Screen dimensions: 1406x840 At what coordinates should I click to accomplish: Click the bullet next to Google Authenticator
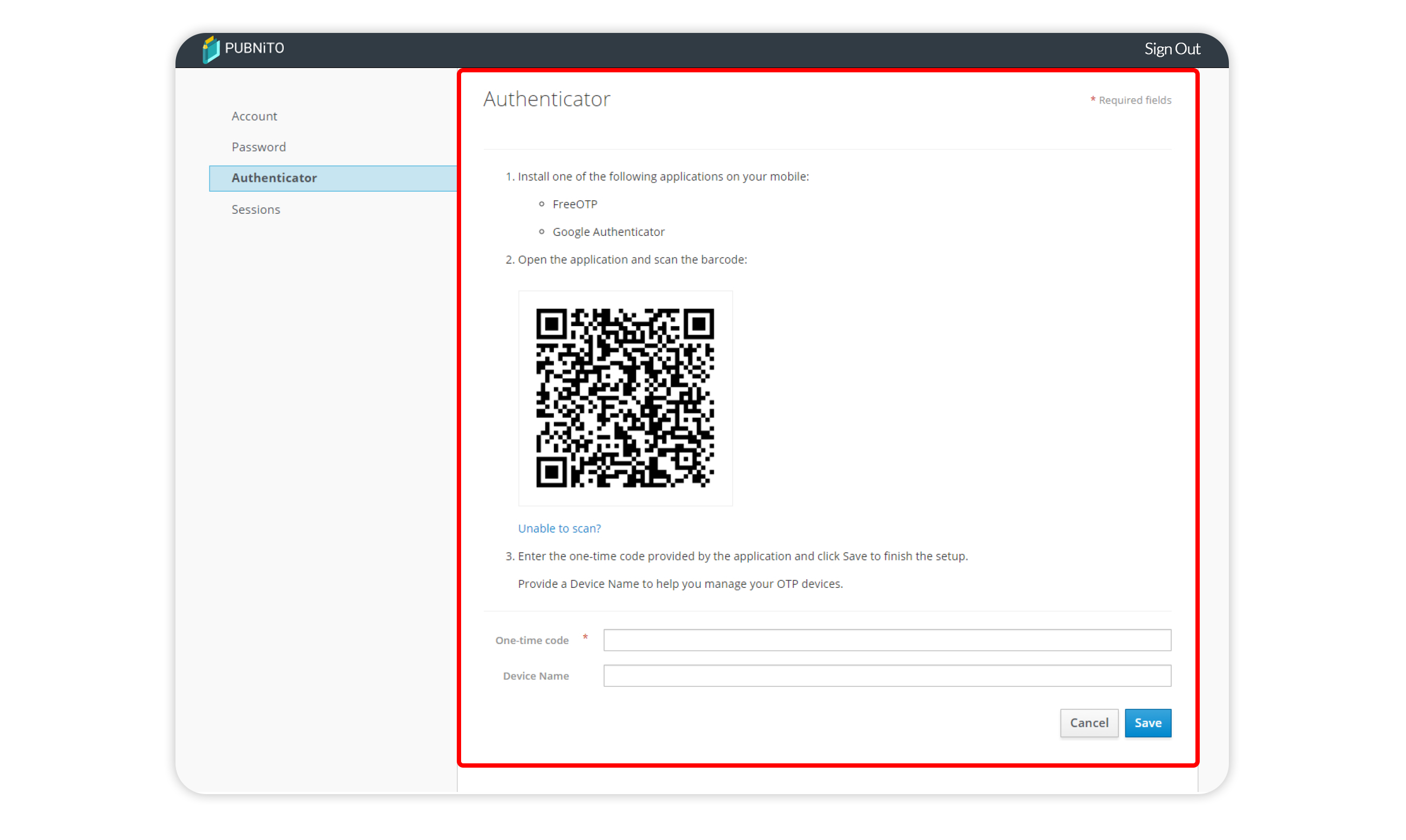[541, 232]
